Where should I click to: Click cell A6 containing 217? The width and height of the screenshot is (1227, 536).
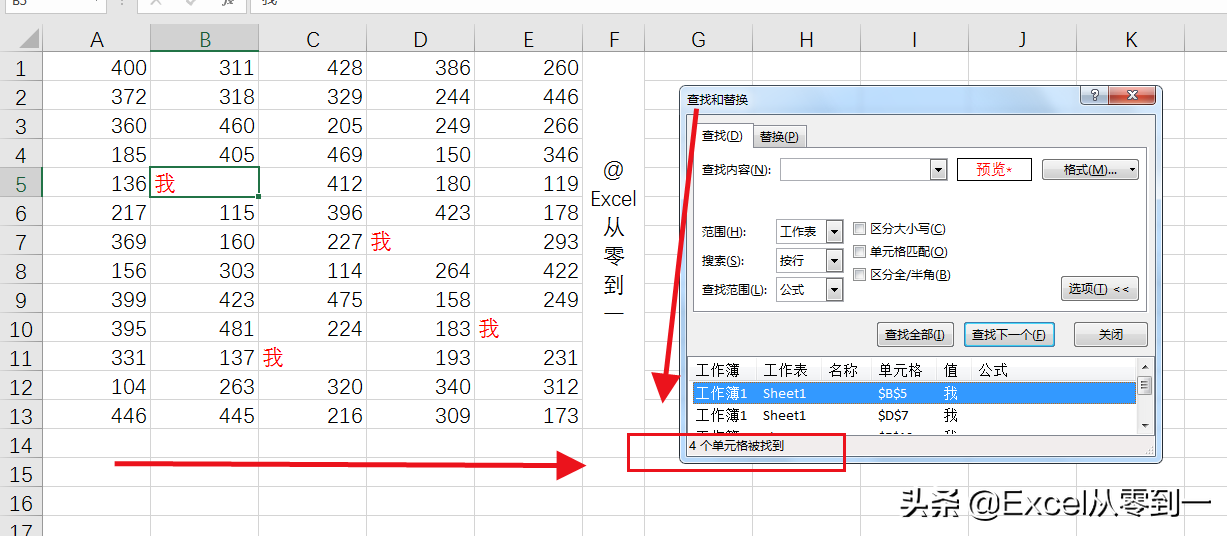point(97,213)
